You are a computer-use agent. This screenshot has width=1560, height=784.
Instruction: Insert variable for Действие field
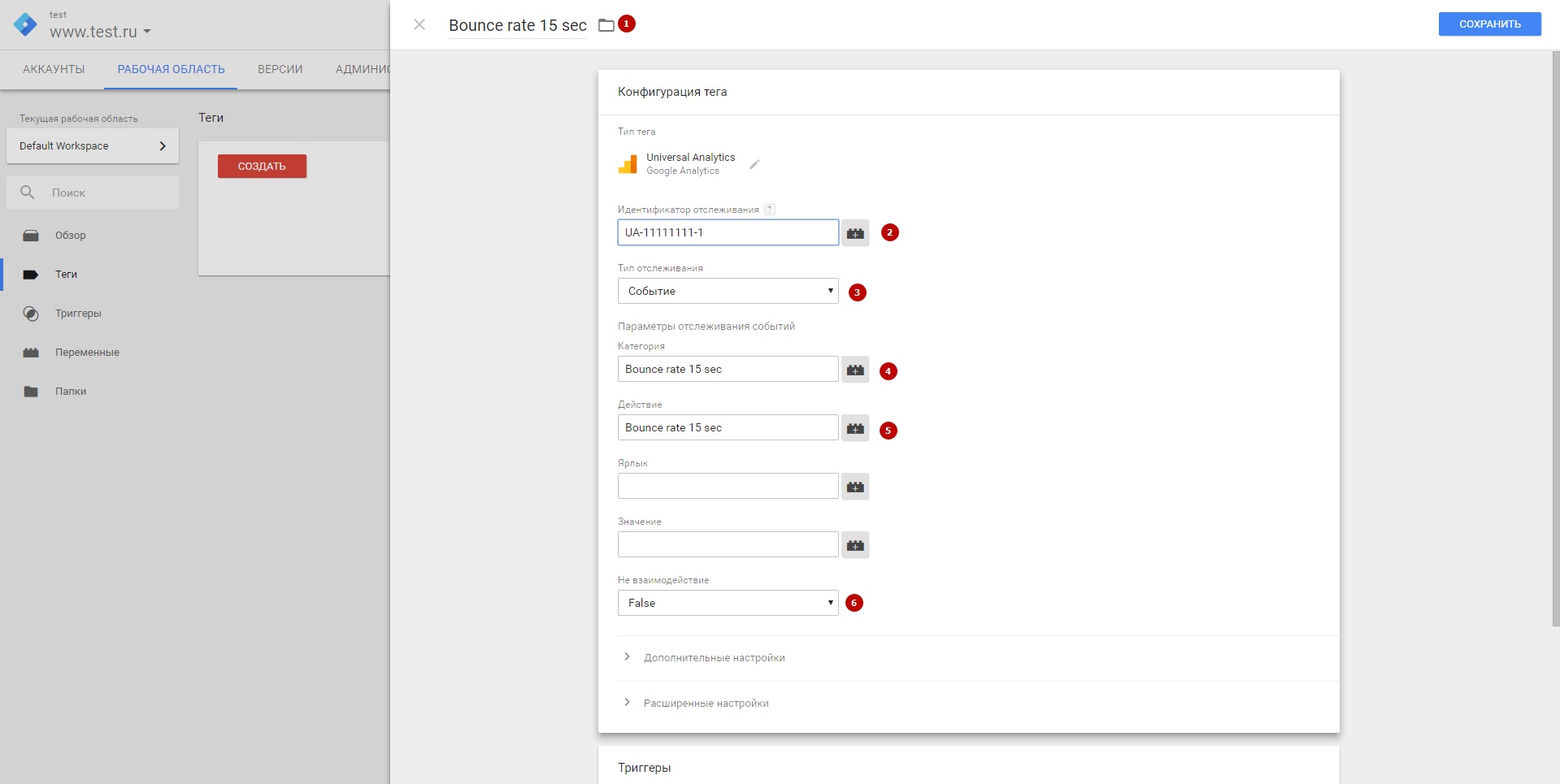tap(855, 428)
